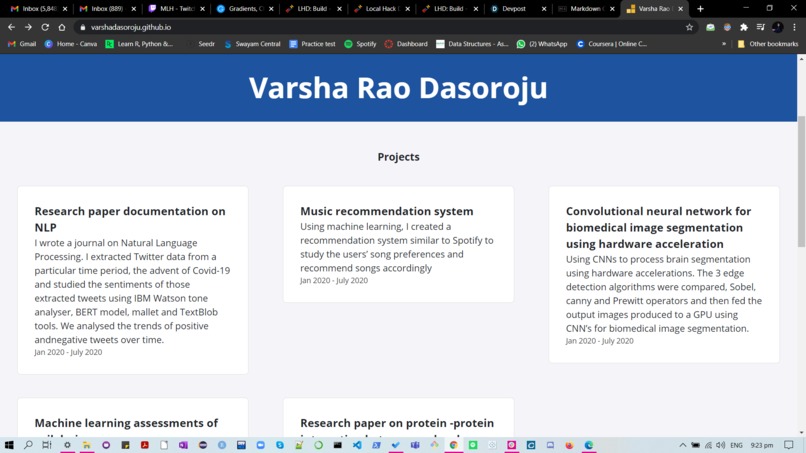Open the Practice test bookmark

312,44
